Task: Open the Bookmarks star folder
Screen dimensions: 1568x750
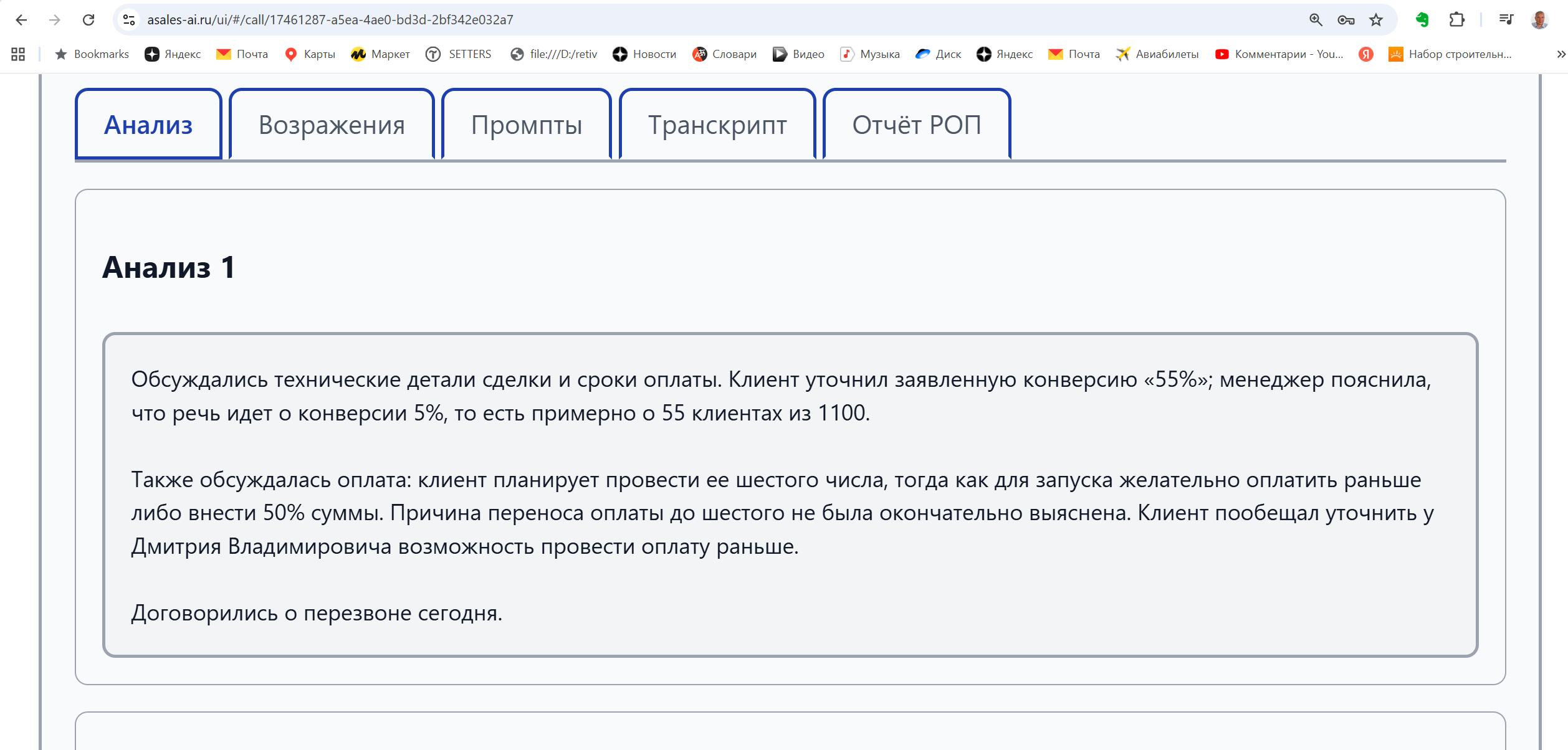Action: point(92,54)
